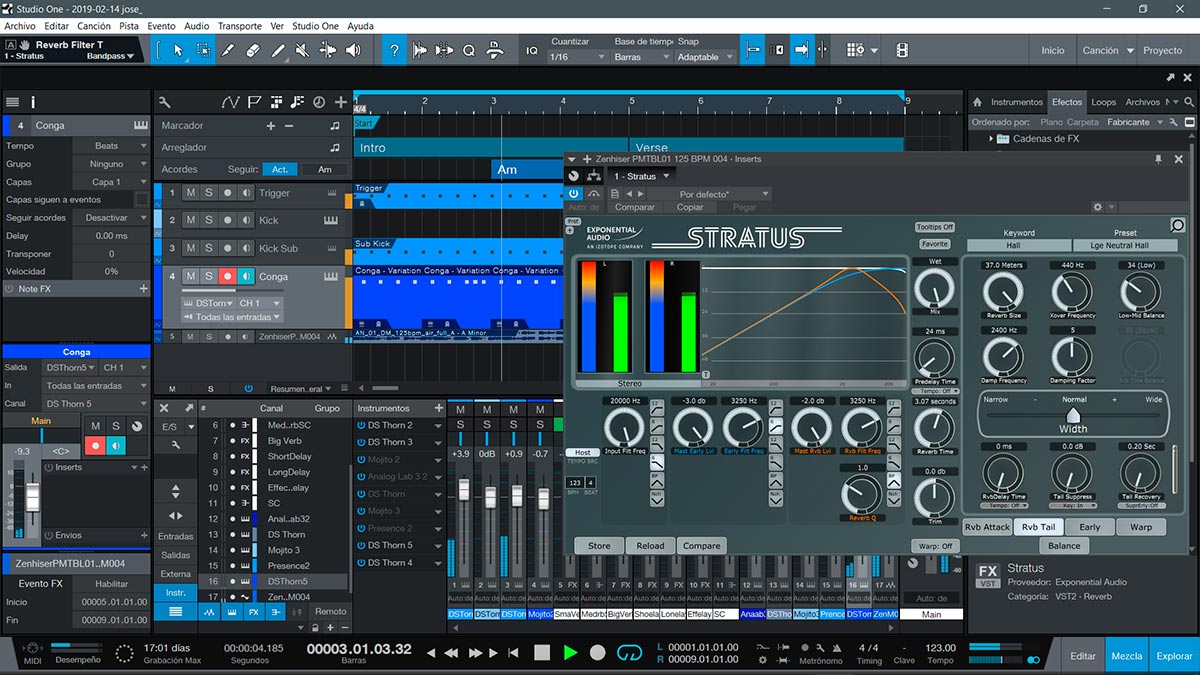Mute the Trigger track
This screenshot has height=675, width=1200.
click(x=191, y=193)
